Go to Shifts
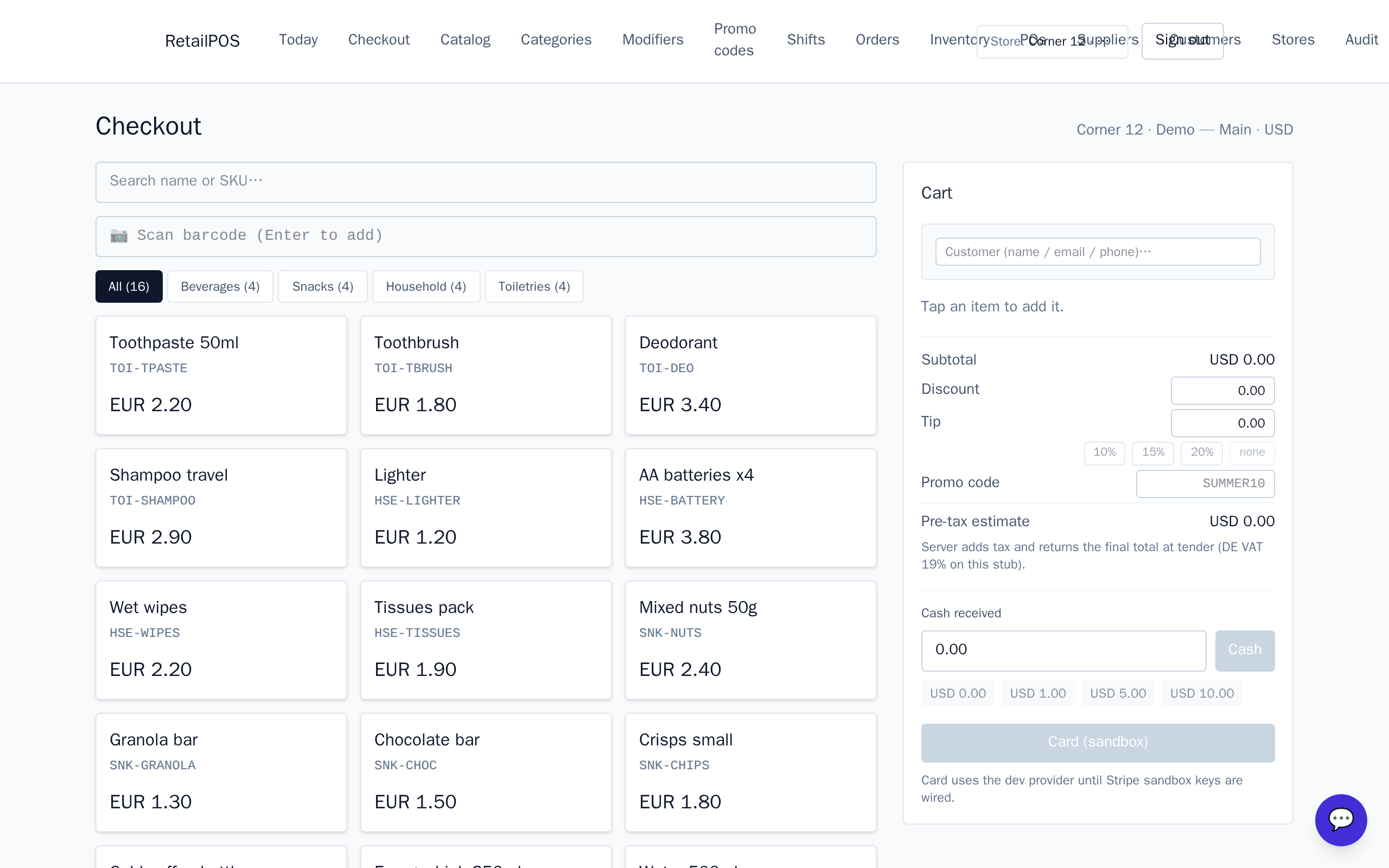The height and width of the screenshot is (868, 1389). point(806,40)
